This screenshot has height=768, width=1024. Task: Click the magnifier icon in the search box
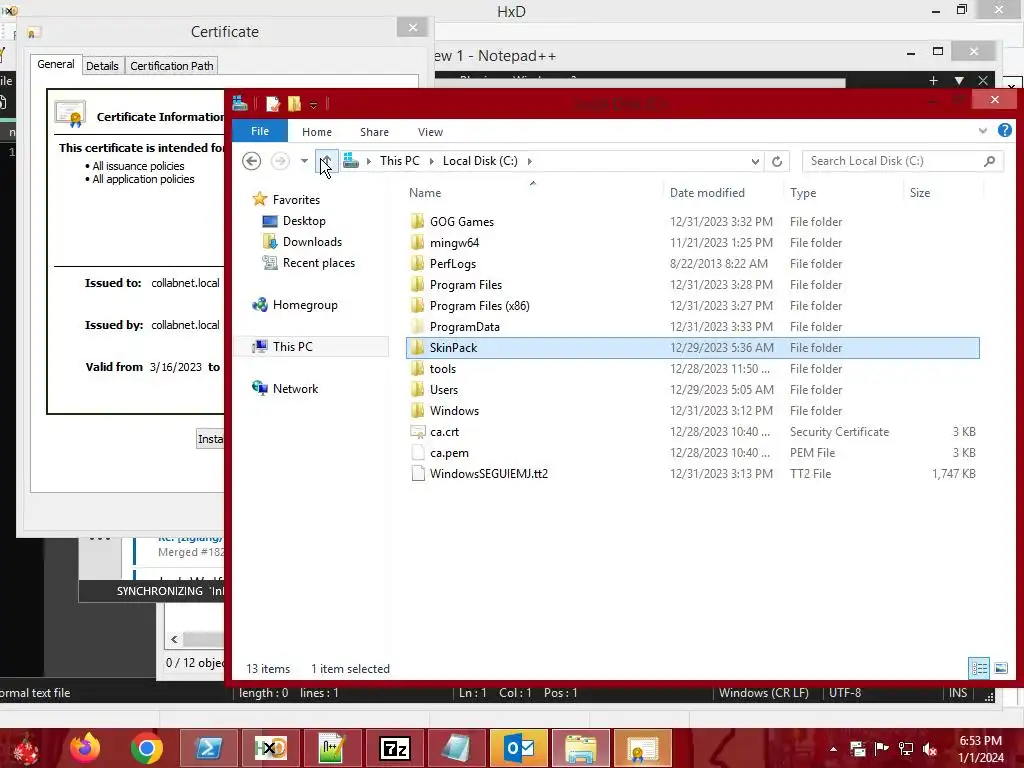tap(989, 161)
